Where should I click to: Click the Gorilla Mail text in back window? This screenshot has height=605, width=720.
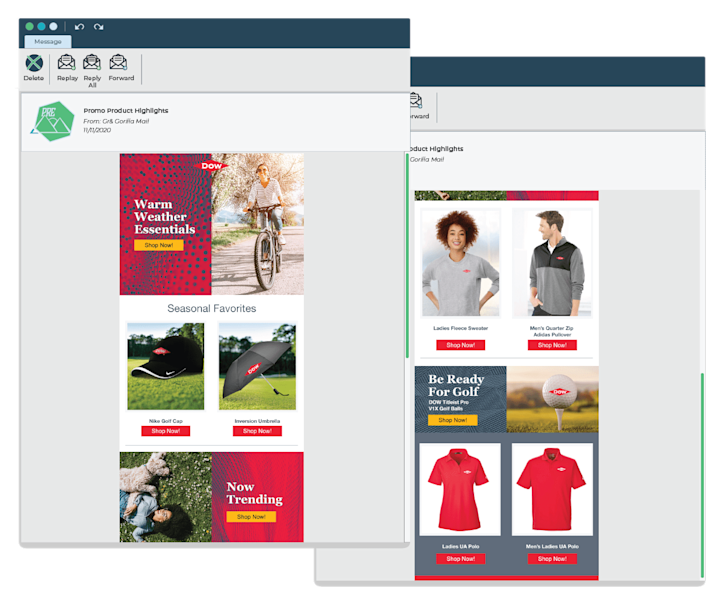tap(427, 159)
